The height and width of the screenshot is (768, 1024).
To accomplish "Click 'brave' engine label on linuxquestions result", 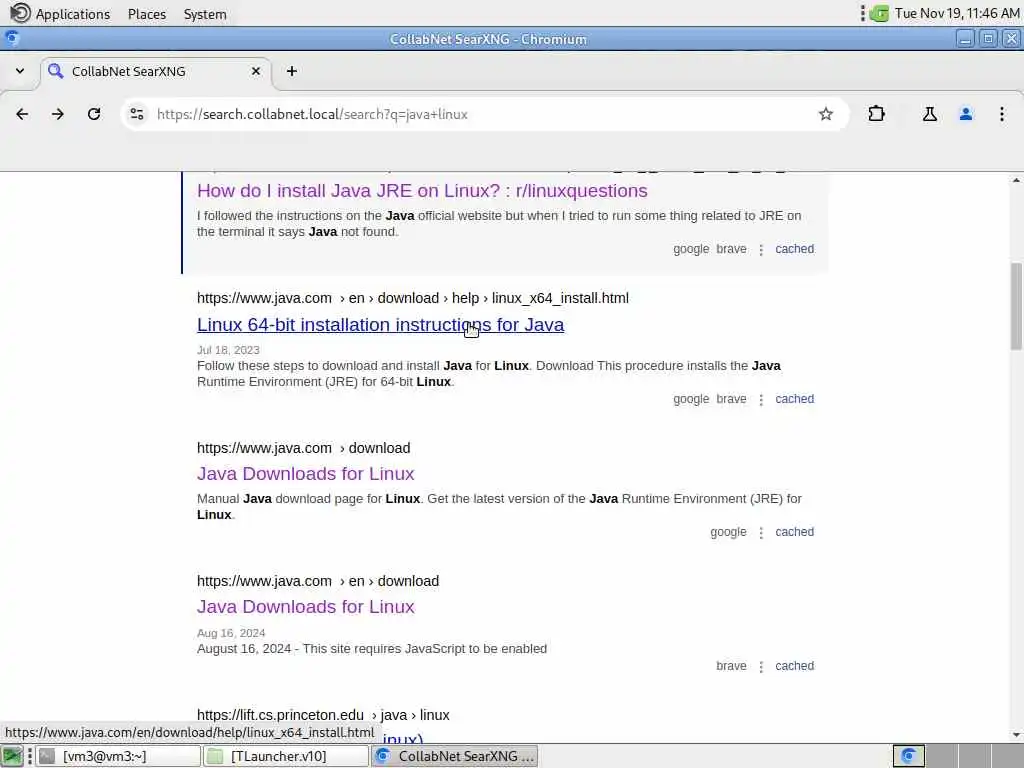I will 731,249.
